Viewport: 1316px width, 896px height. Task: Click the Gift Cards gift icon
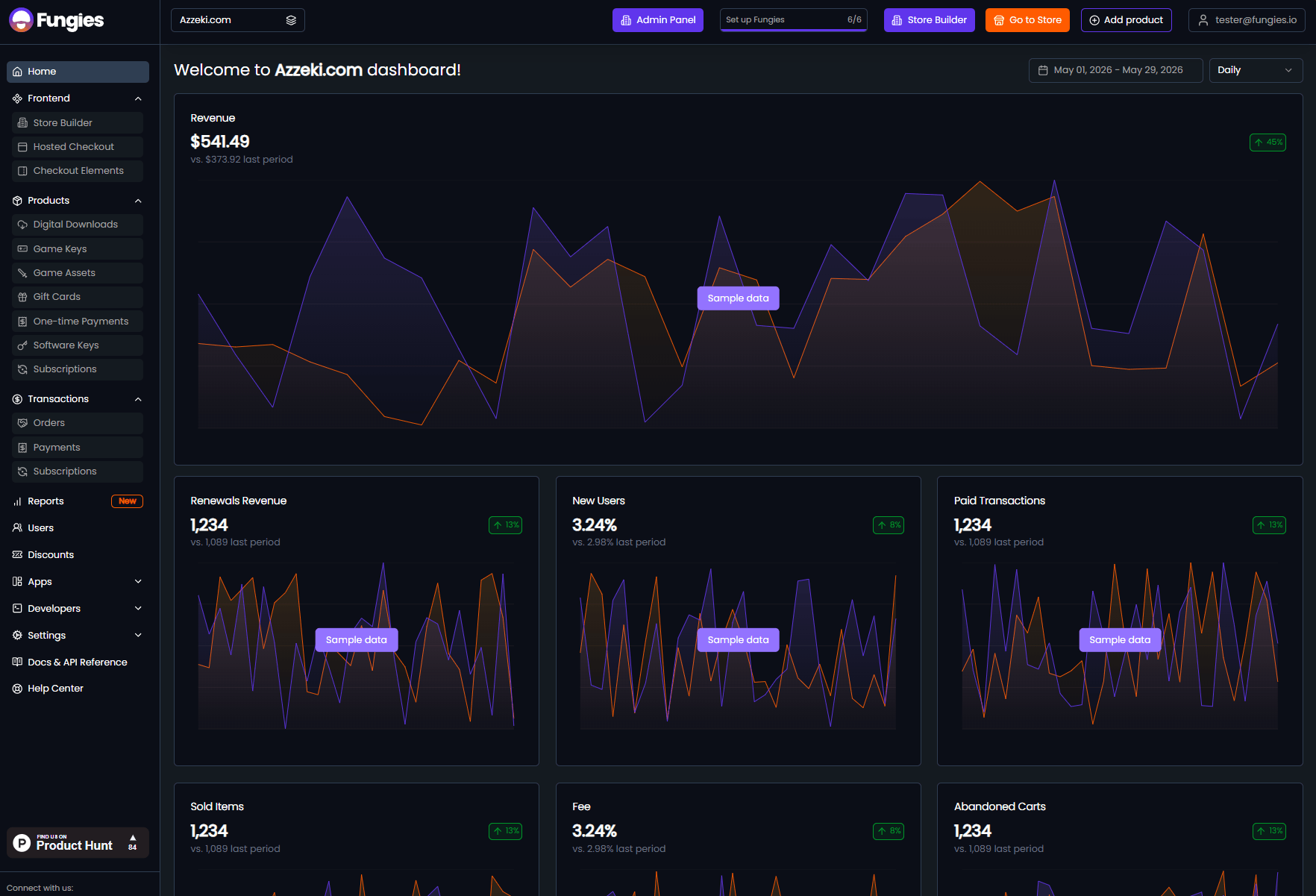pyautogui.click(x=22, y=297)
